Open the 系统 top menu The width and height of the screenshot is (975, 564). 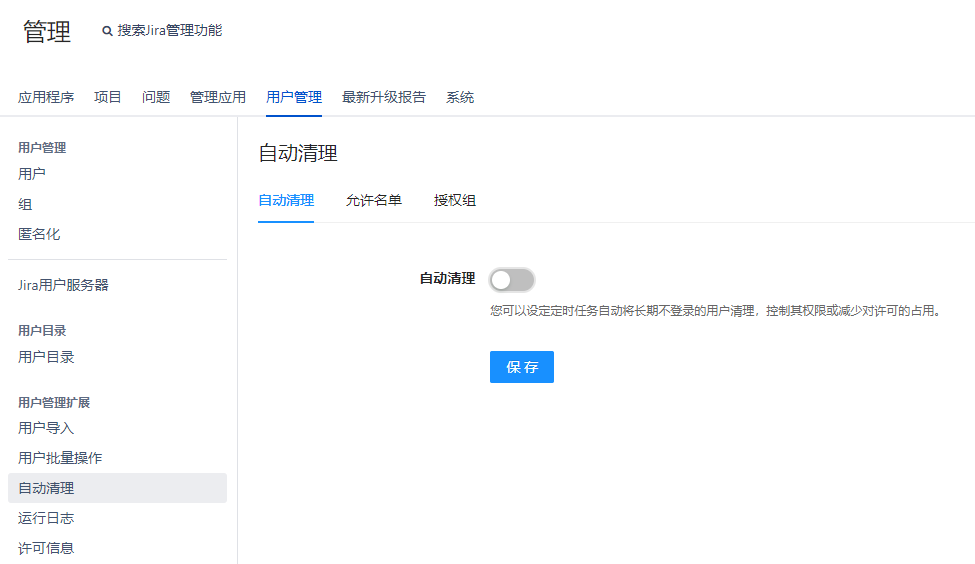460,97
